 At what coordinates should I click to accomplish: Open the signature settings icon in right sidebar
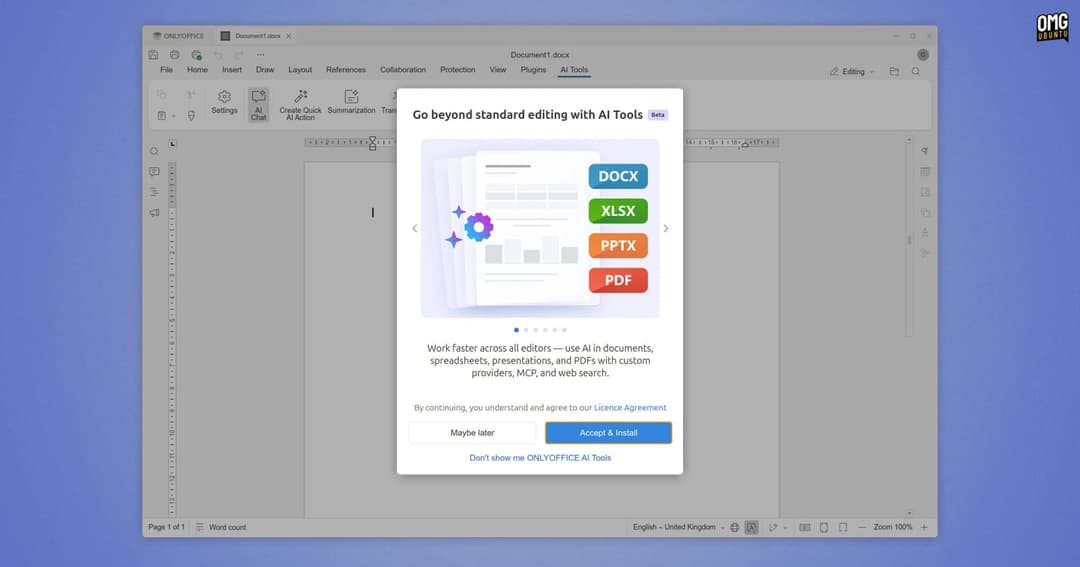point(925,254)
